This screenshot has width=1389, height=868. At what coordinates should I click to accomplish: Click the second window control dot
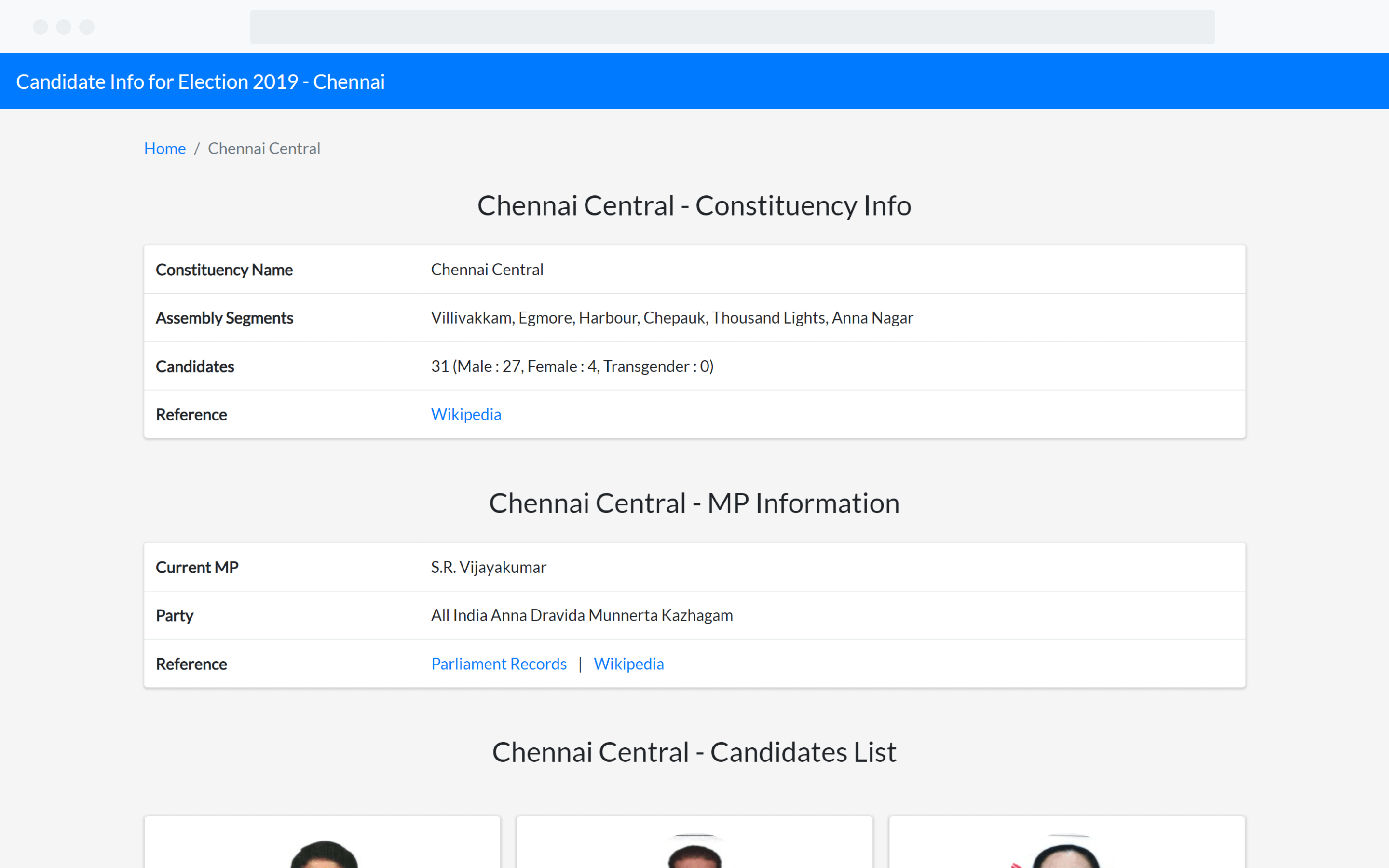click(64, 27)
